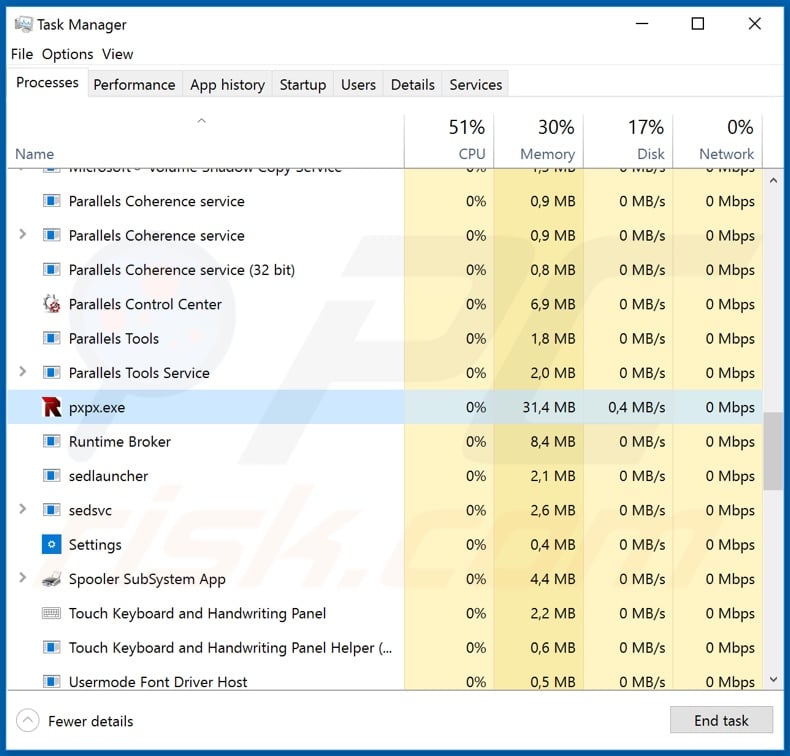Screen dimensions: 790x756
Task: Open the View menu
Action: coord(117,54)
